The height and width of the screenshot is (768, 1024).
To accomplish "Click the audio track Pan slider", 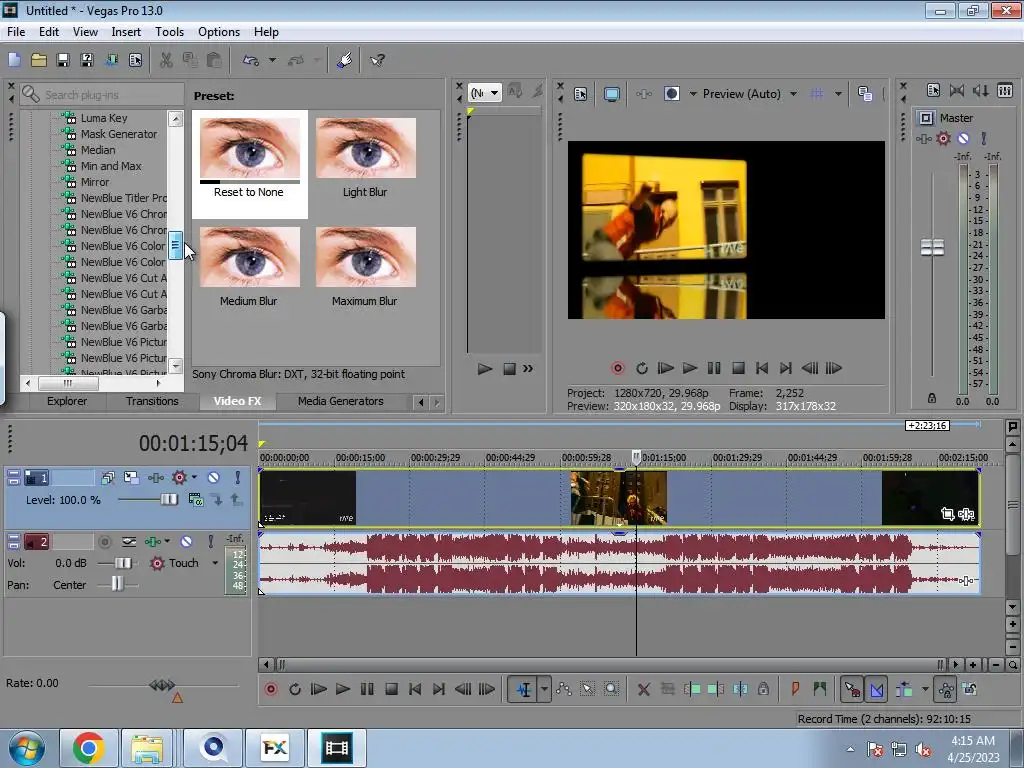I will [x=118, y=584].
